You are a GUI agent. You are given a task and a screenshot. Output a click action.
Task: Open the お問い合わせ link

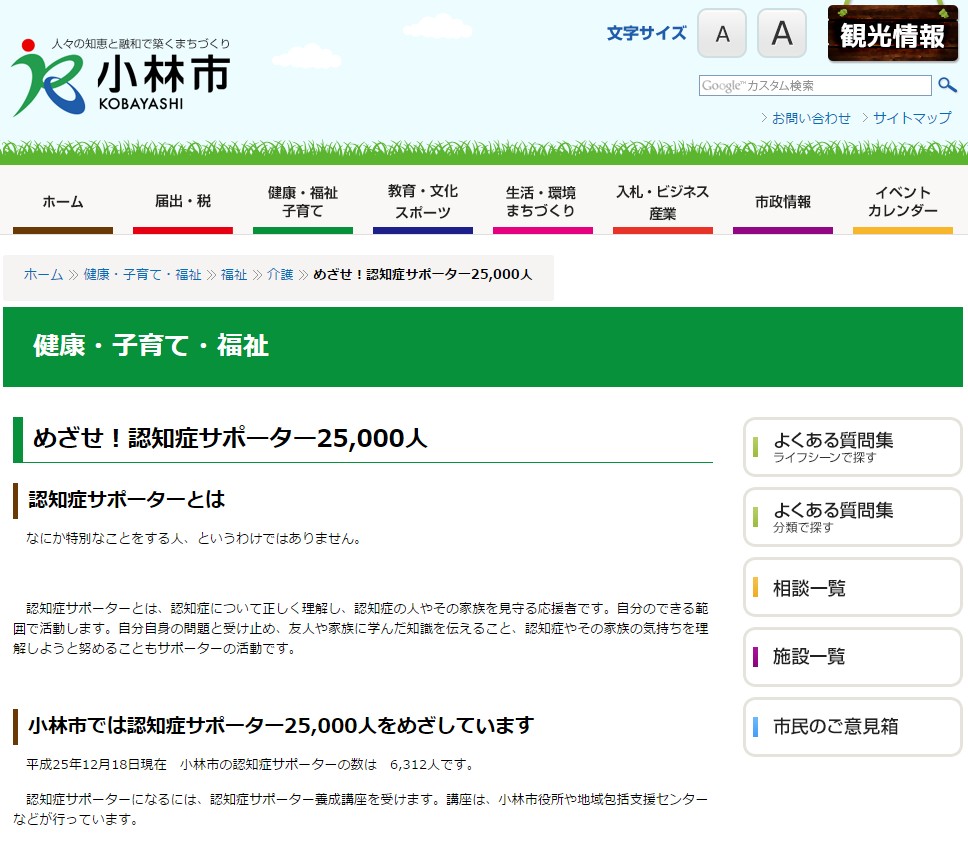(x=810, y=118)
